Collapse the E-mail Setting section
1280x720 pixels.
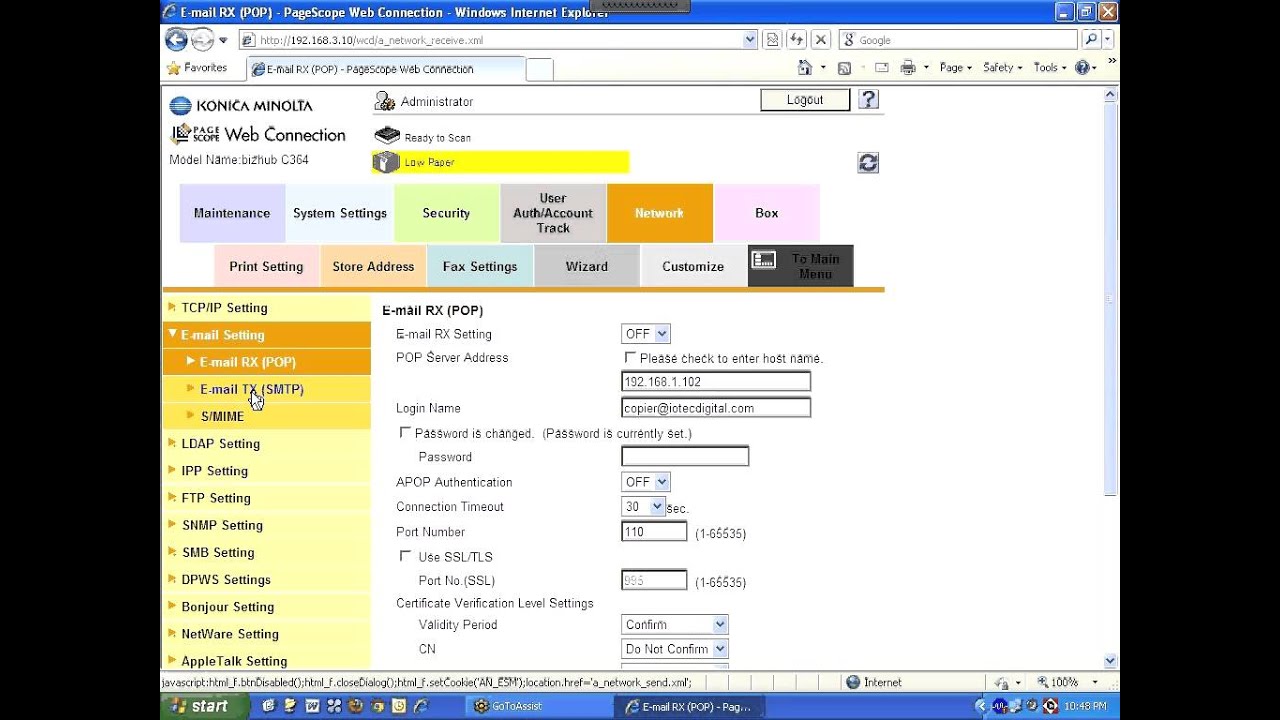(223, 334)
